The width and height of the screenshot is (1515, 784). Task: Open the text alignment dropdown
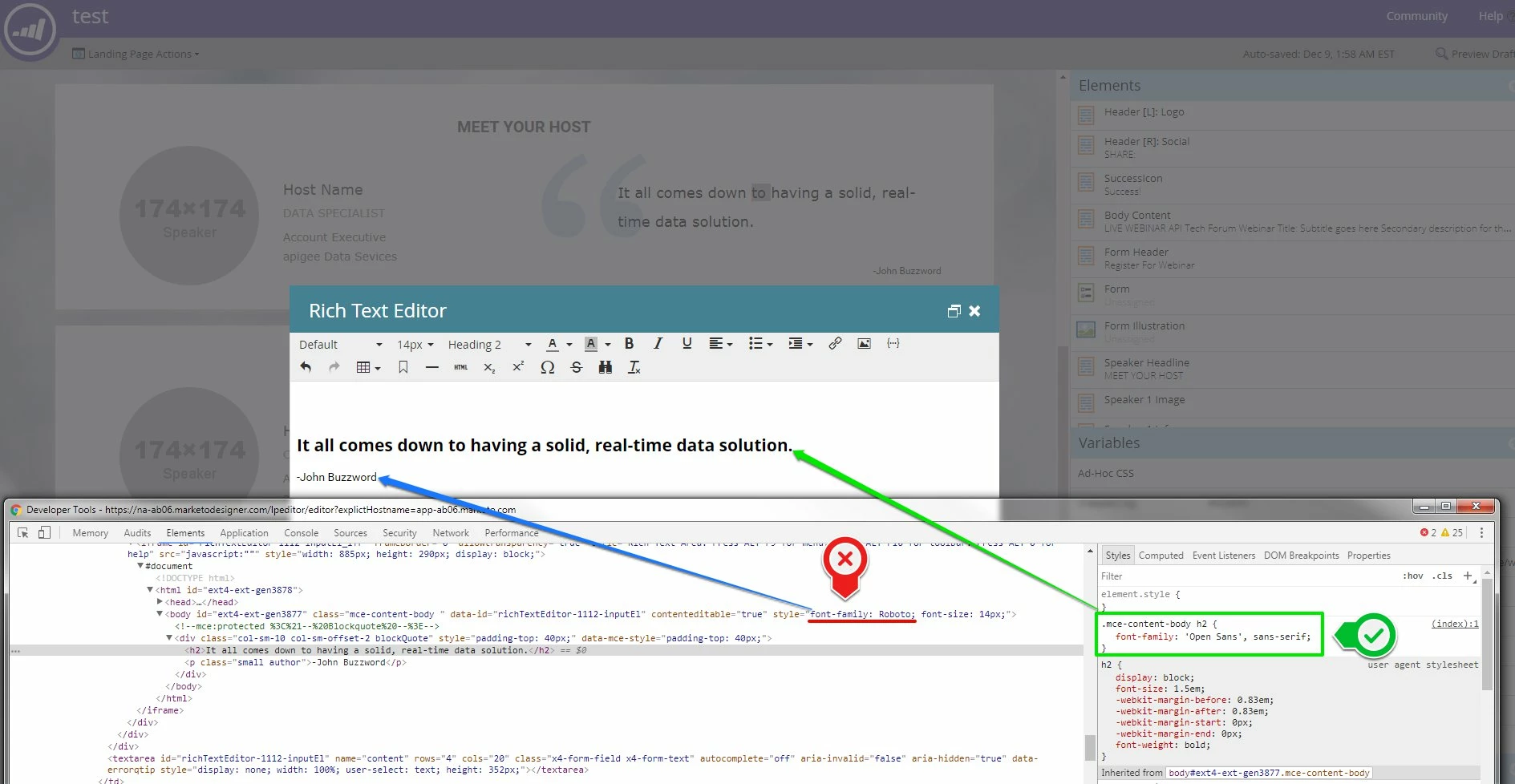720,344
